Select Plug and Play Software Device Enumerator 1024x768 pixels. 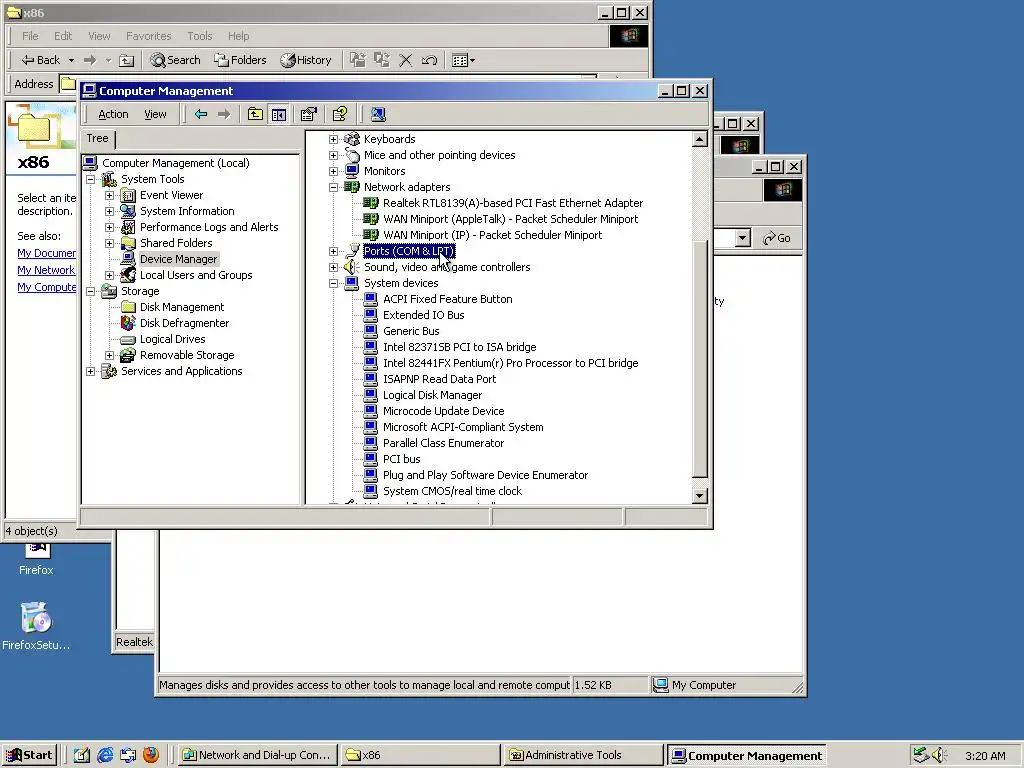(485, 475)
